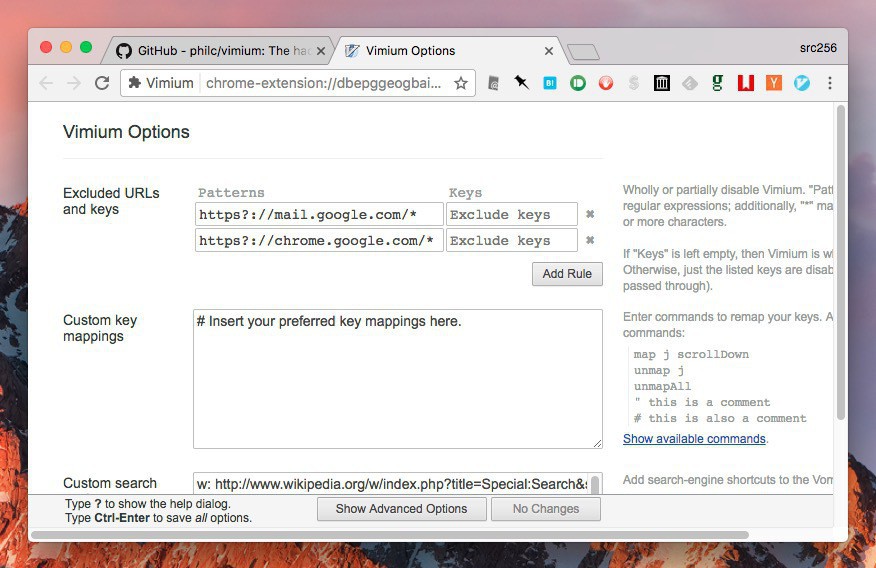Click the page vertical scrollbar
This screenshot has width=876, height=568.
840,262
